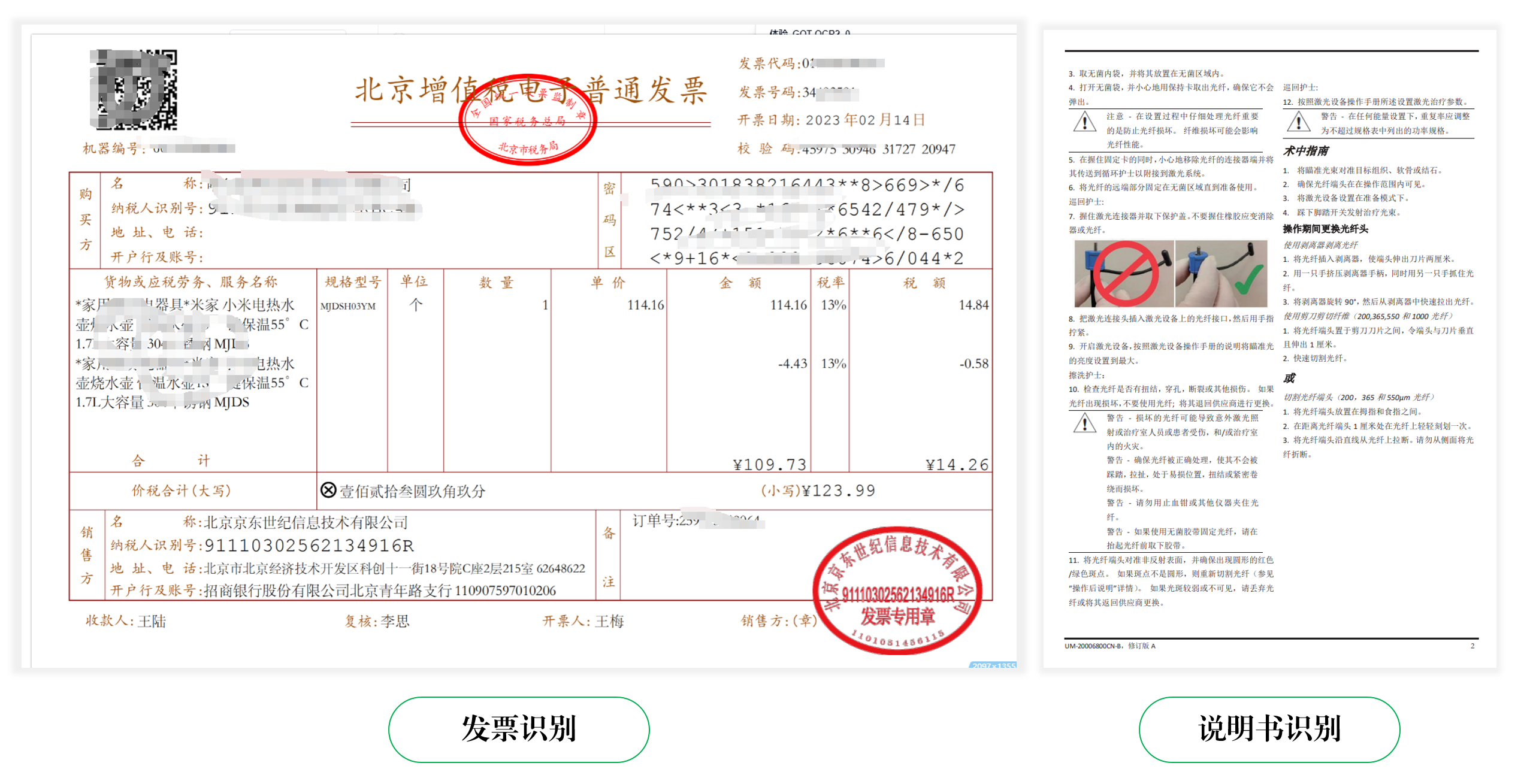Viewport: 1533px width, 784px height.
Task: Click the 招商银行 bank account line
Action: [380, 591]
